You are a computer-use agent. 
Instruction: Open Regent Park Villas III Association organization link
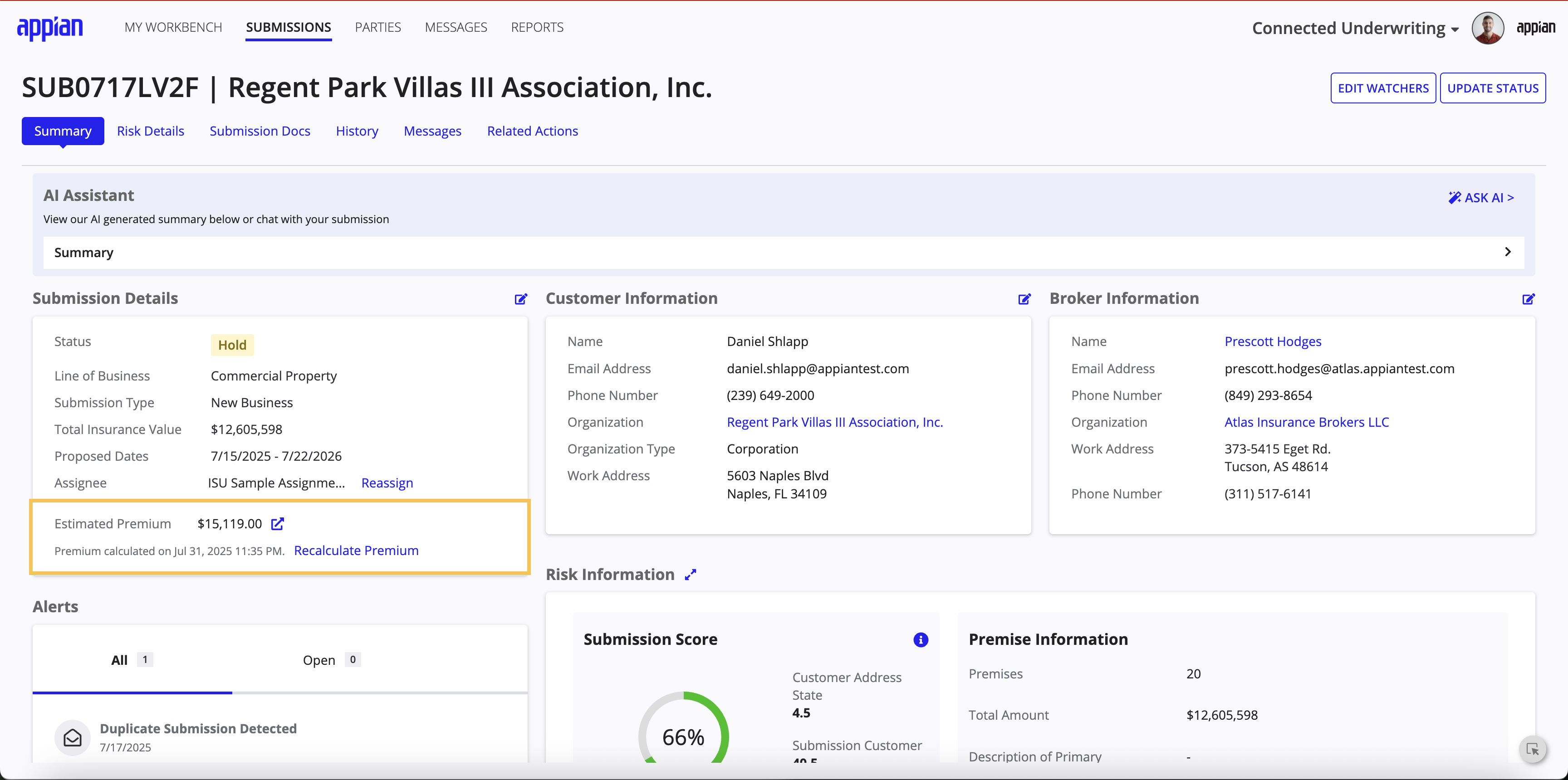point(835,422)
